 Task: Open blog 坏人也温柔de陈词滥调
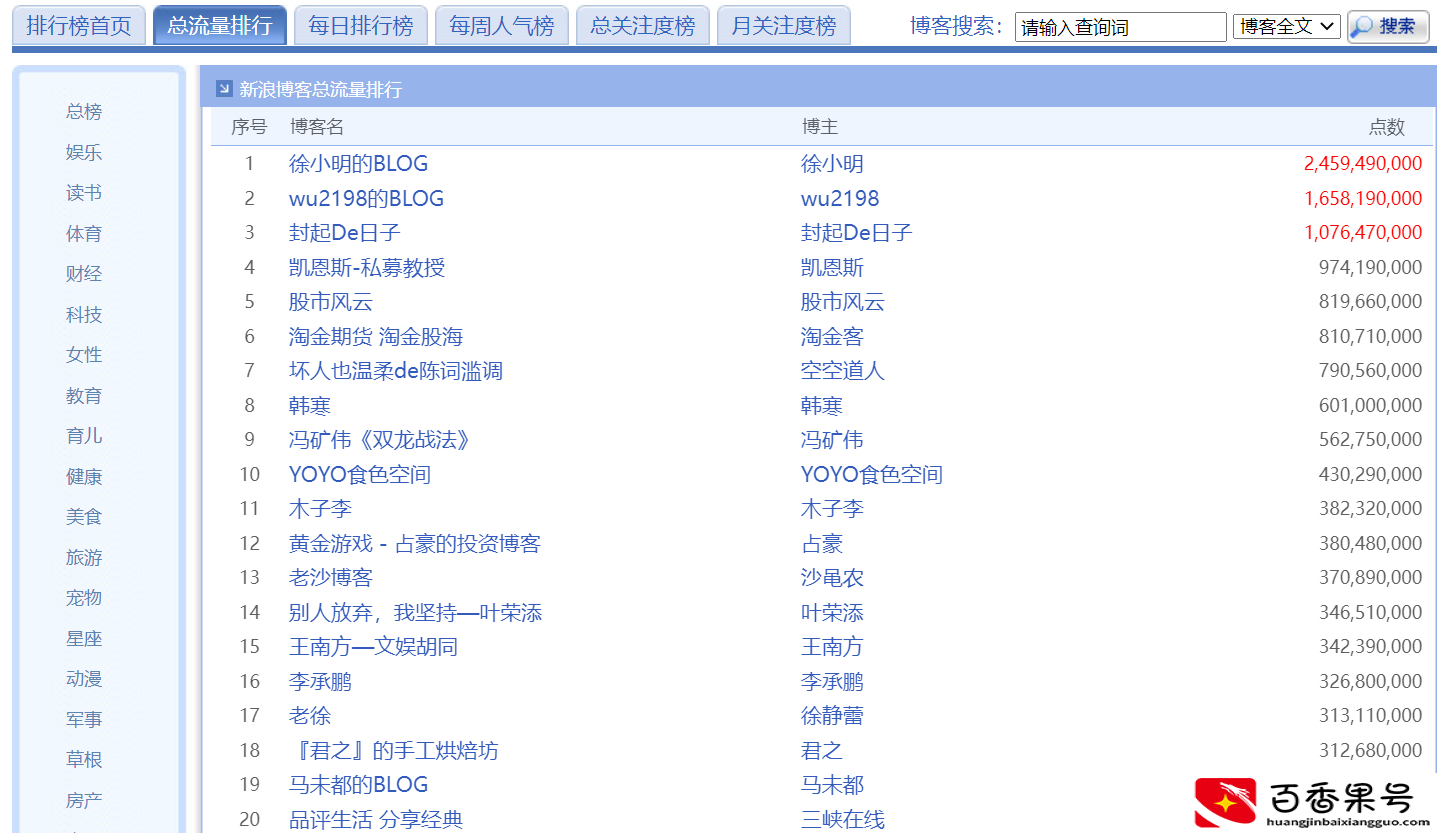coord(396,371)
